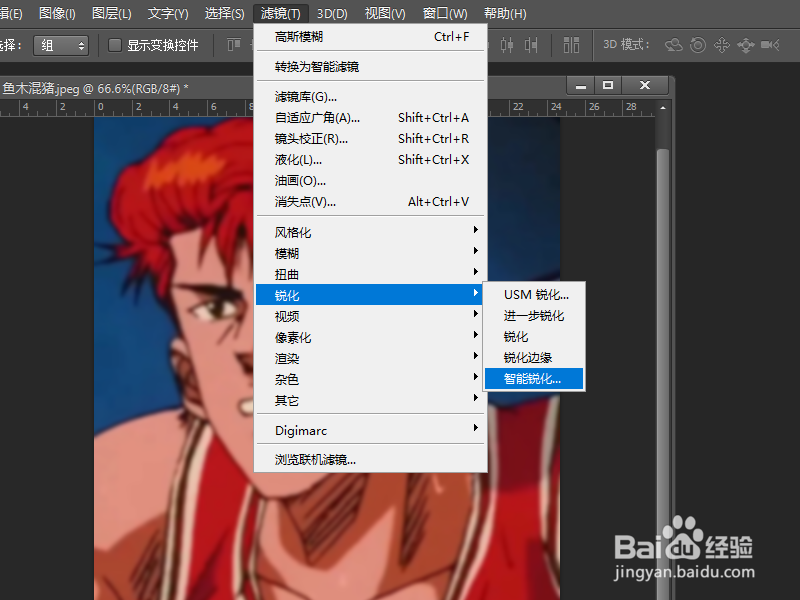Open the 组 auto-select dropdown
This screenshot has width=800, height=600.
(61, 45)
